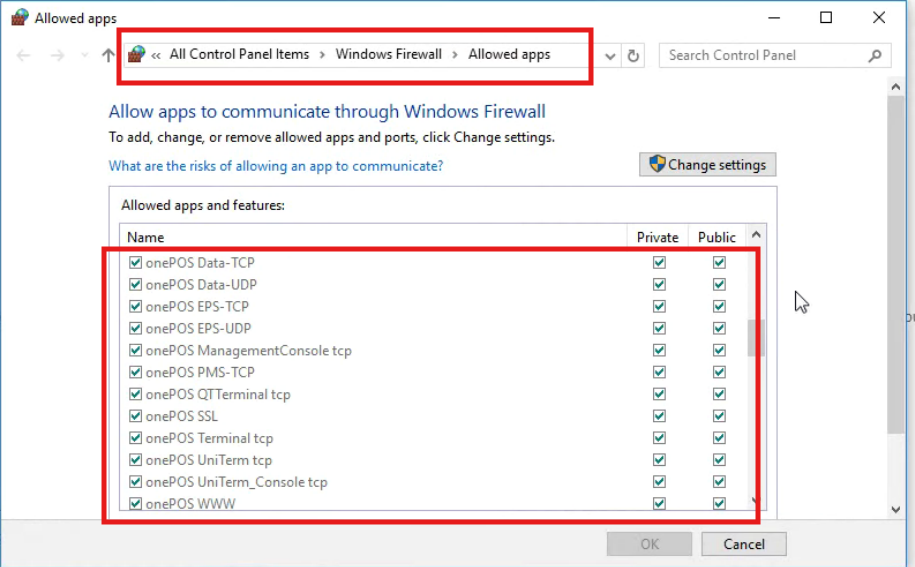Click the Forward navigation arrow
915x567 pixels.
[x=57, y=55]
